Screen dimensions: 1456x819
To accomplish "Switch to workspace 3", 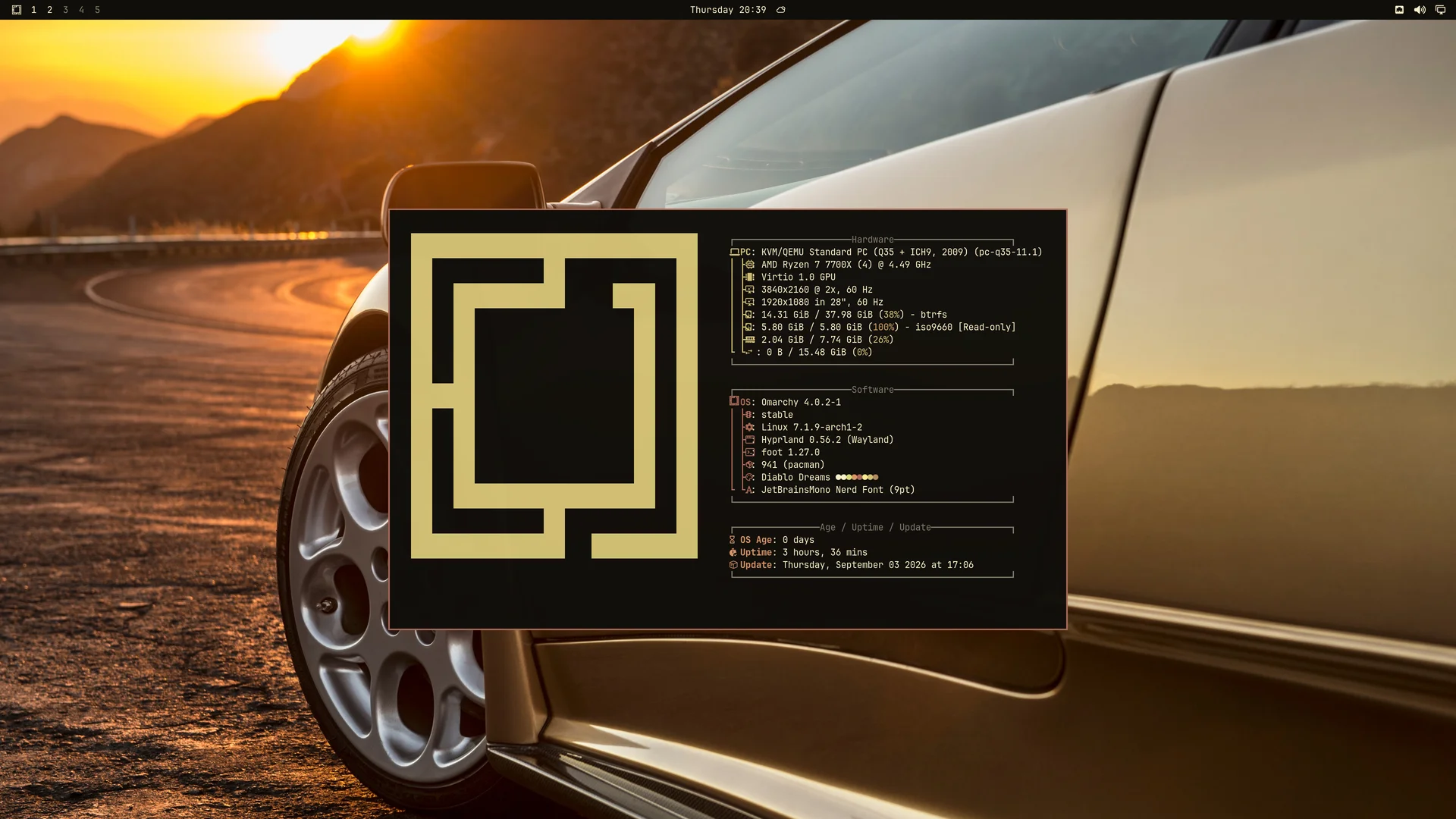I will pos(65,10).
